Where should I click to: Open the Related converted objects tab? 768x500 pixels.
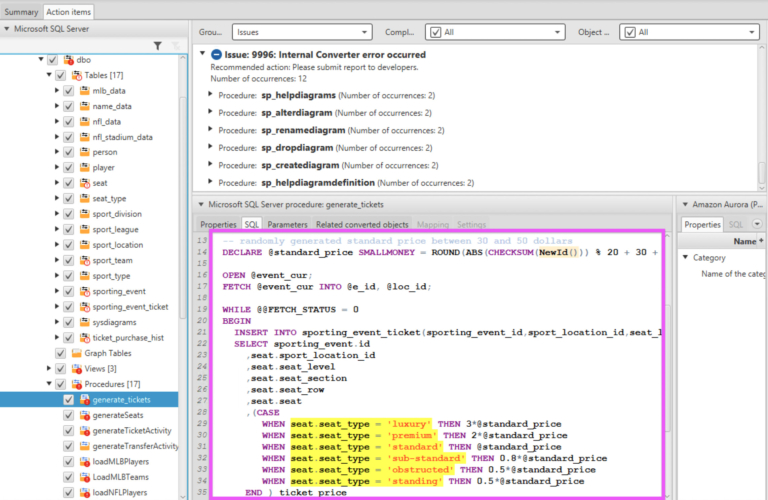[362, 225]
